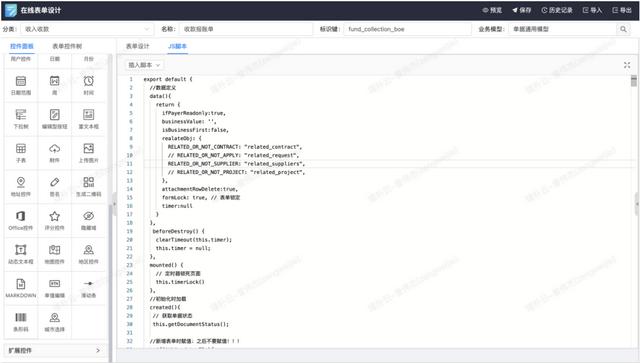The image size is (640, 364).
Task: Select the 编辑型按钮 edit button control
Action: click(55, 119)
